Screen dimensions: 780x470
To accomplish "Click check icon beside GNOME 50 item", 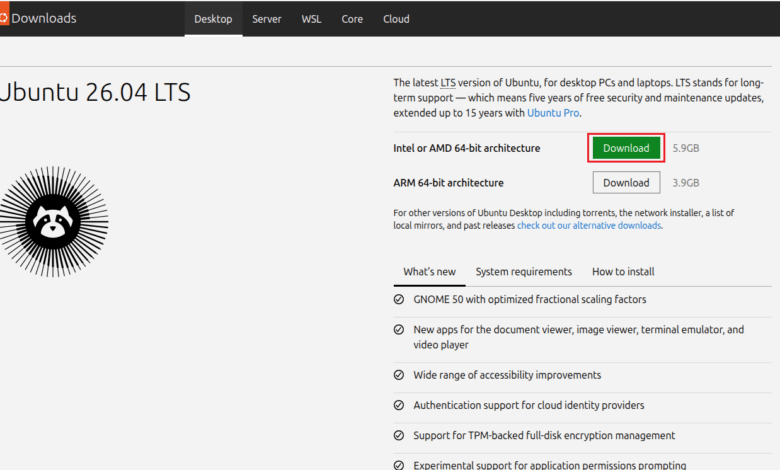I will point(399,299).
